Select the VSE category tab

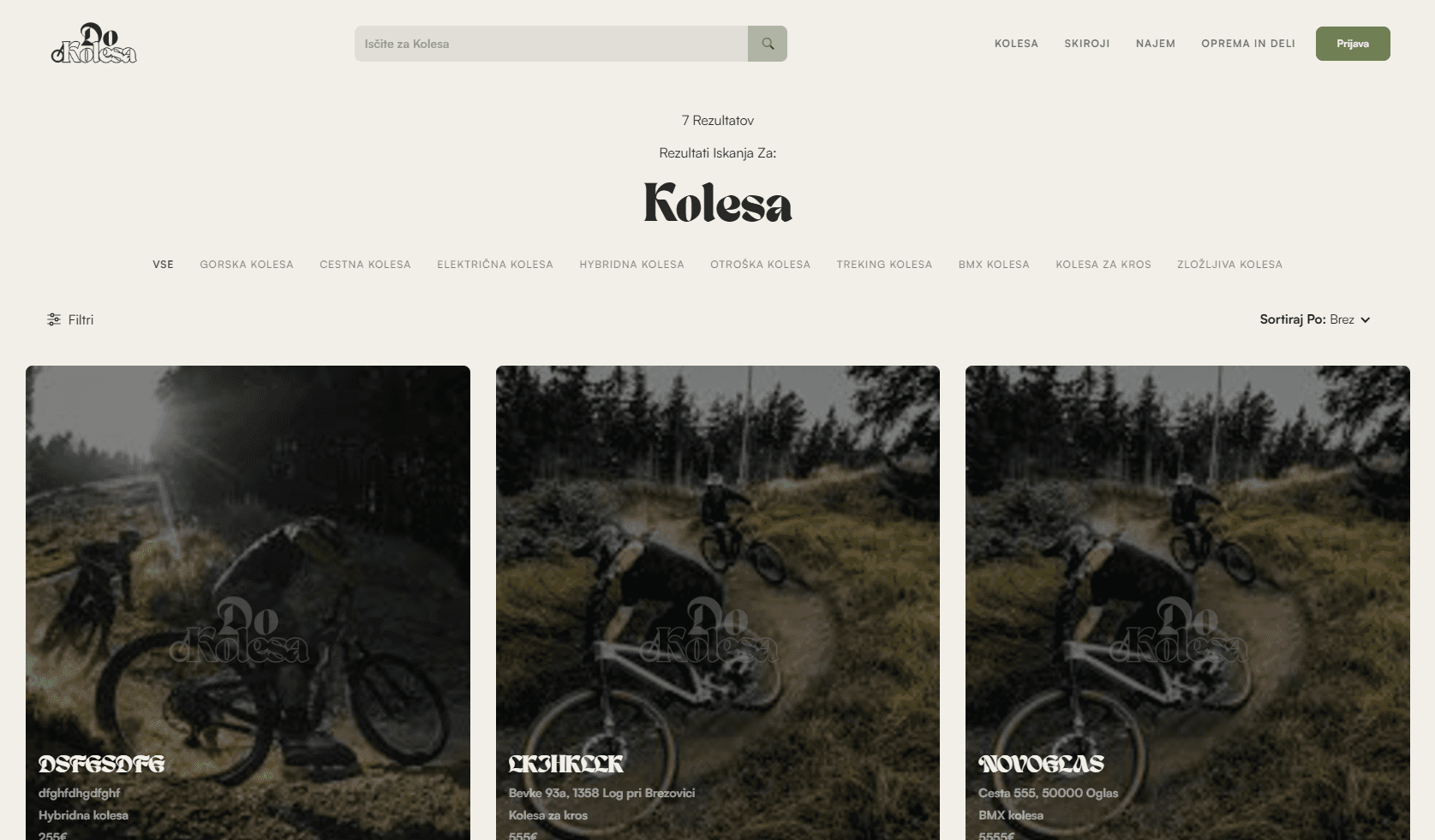point(163,265)
